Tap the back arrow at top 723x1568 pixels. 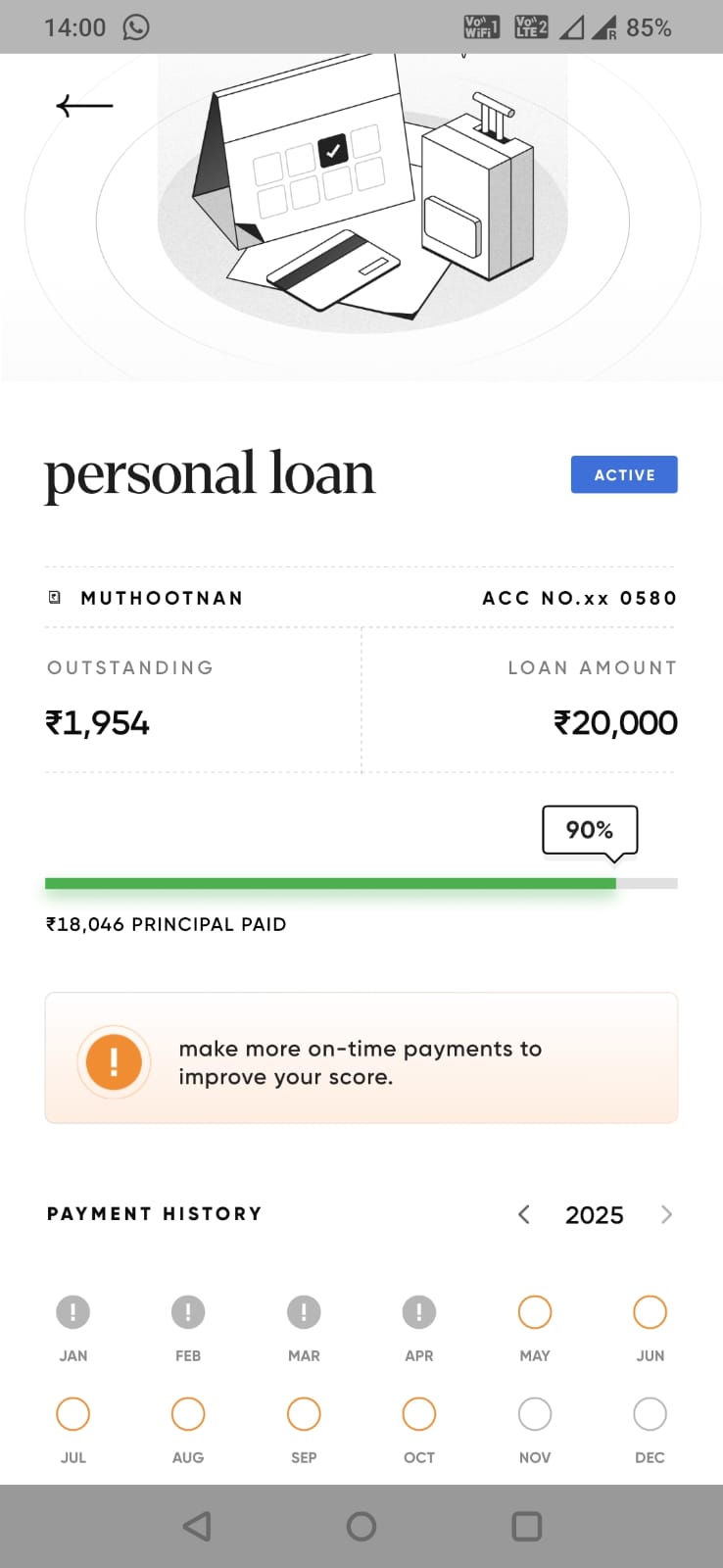pos(84,105)
